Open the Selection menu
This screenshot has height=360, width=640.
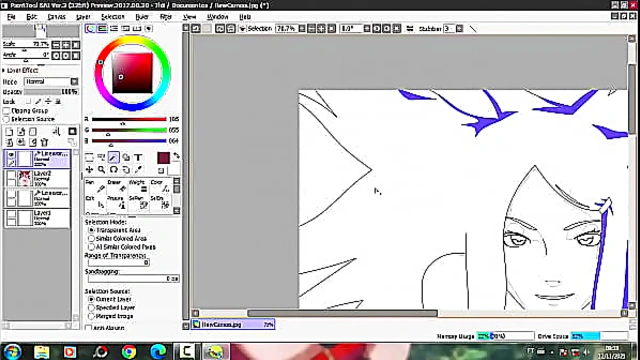(113, 17)
